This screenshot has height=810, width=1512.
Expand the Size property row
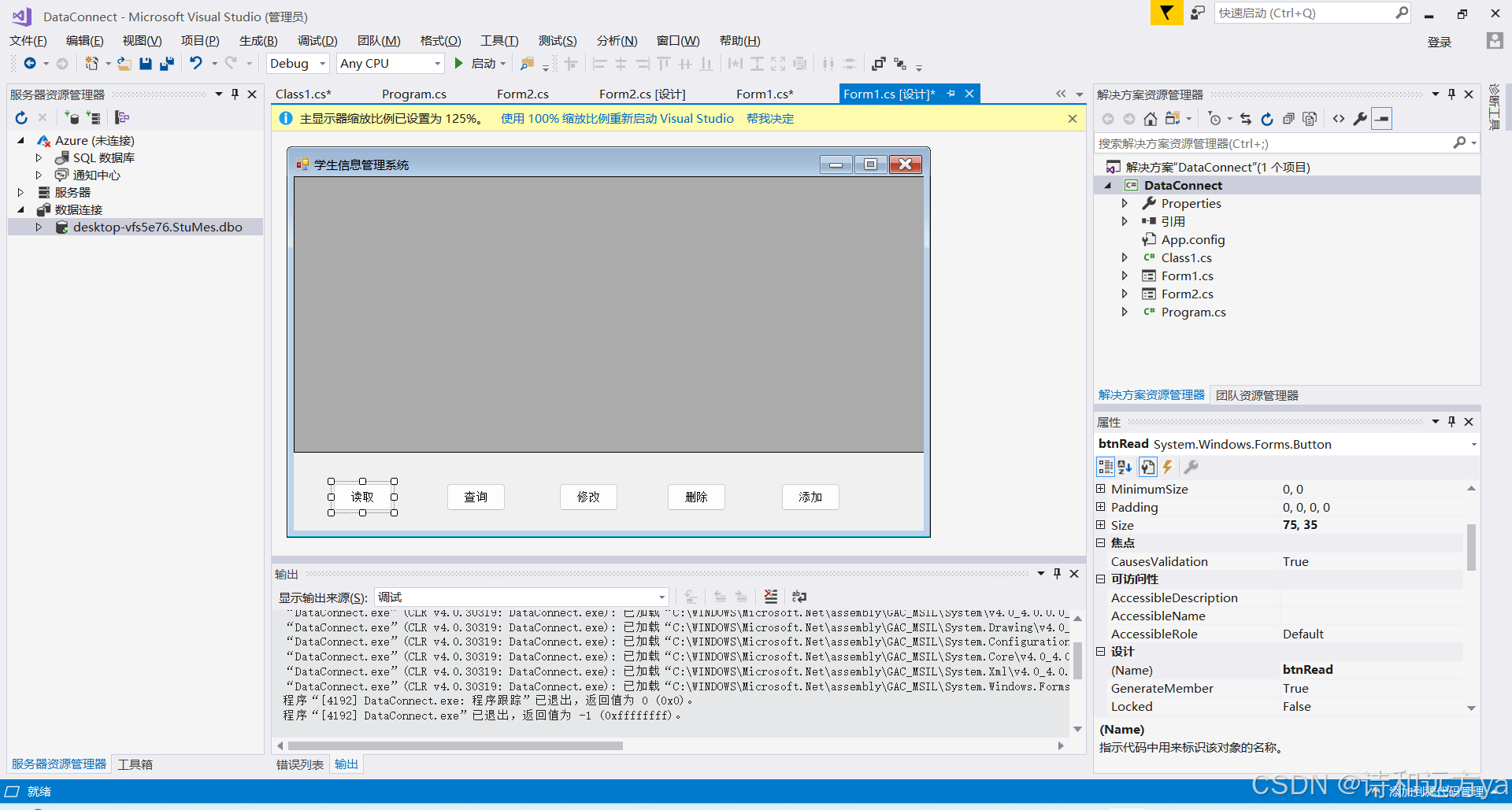click(1101, 525)
